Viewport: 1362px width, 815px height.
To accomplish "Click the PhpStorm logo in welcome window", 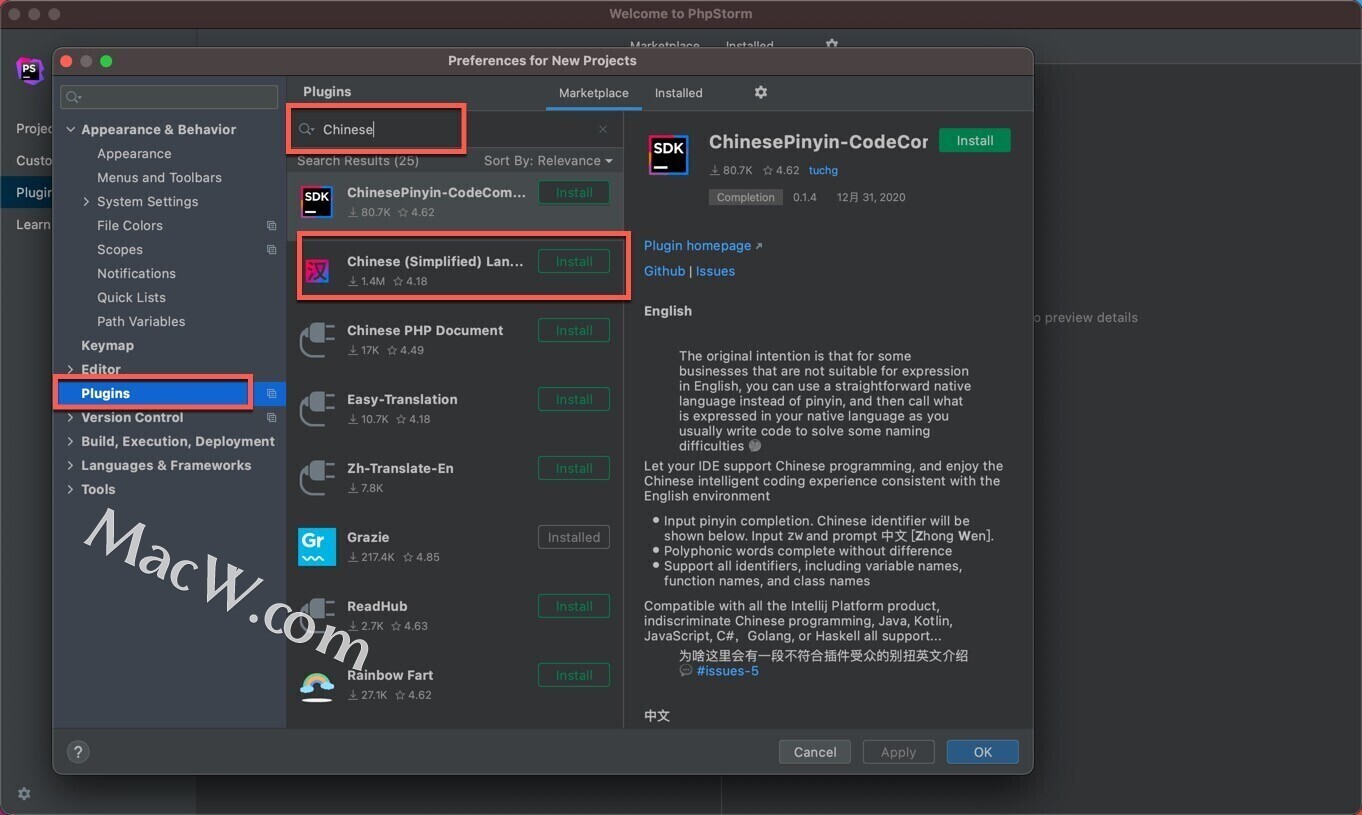I will (x=29, y=70).
